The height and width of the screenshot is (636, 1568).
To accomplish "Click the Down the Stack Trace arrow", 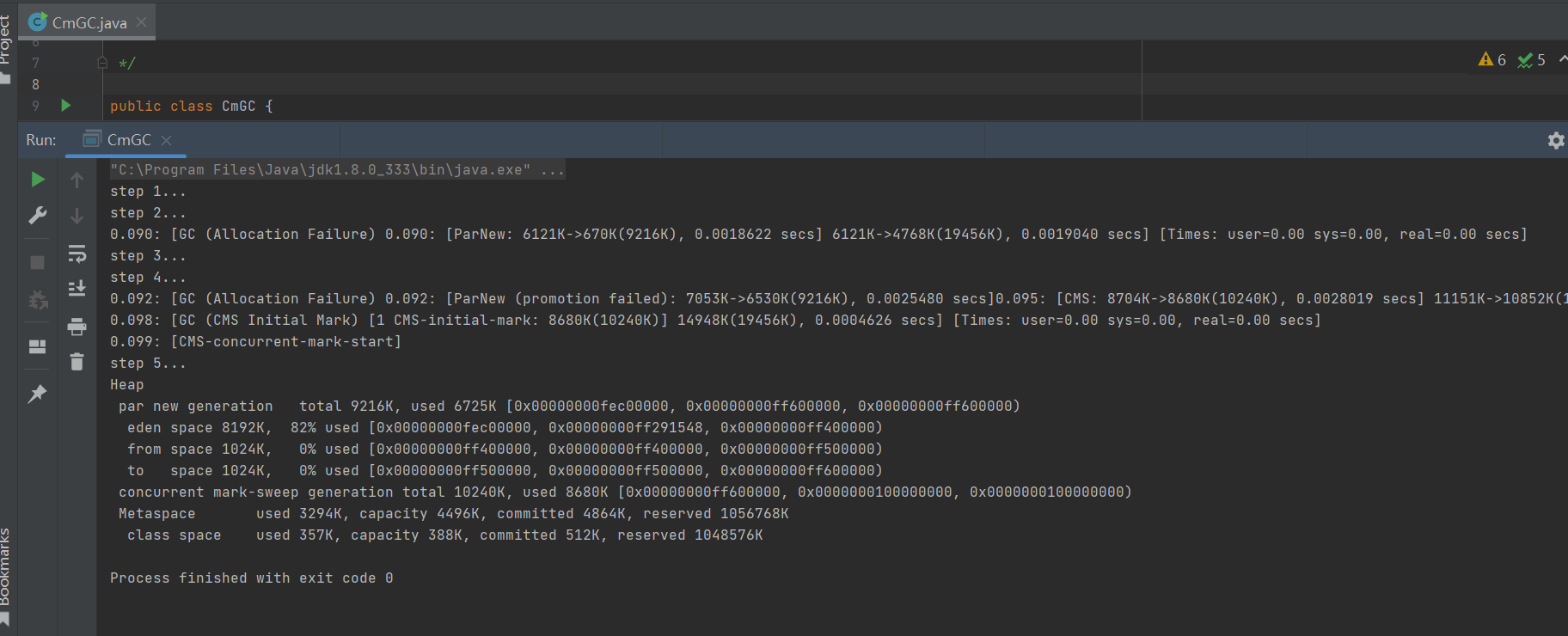I will [77, 216].
